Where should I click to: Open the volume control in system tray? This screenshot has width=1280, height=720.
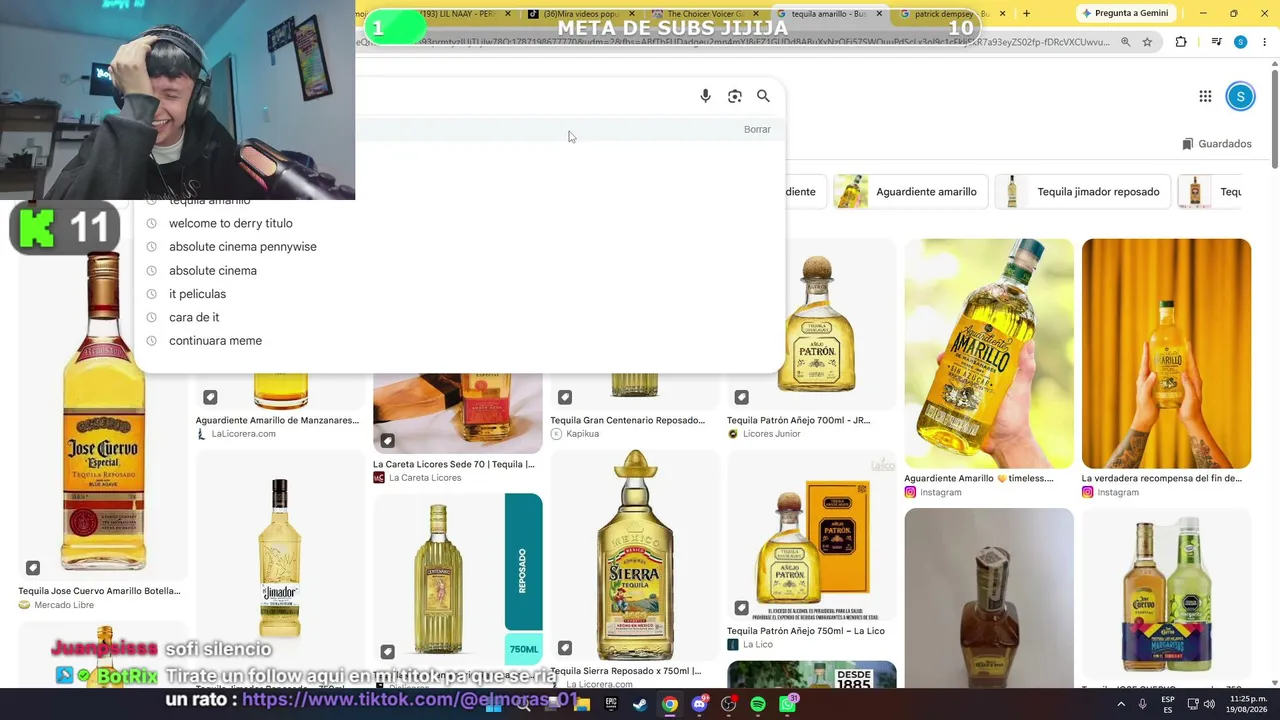[x=1209, y=704]
